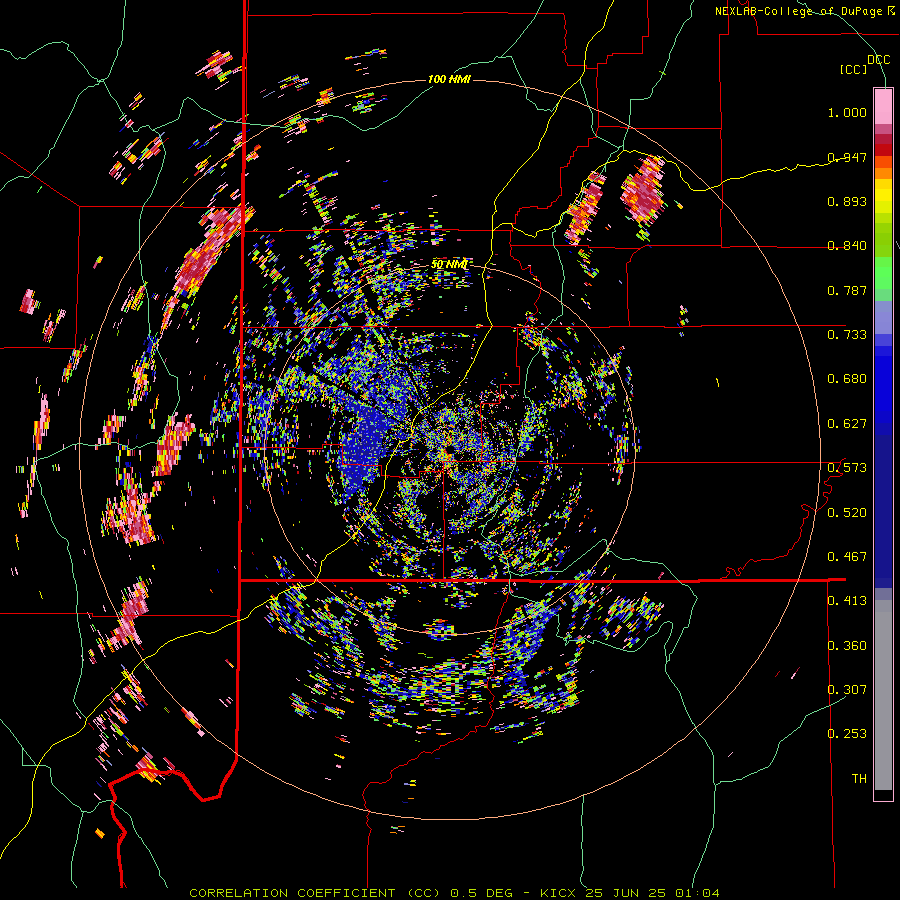Pick the lavender color bar segment

(883, 317)
